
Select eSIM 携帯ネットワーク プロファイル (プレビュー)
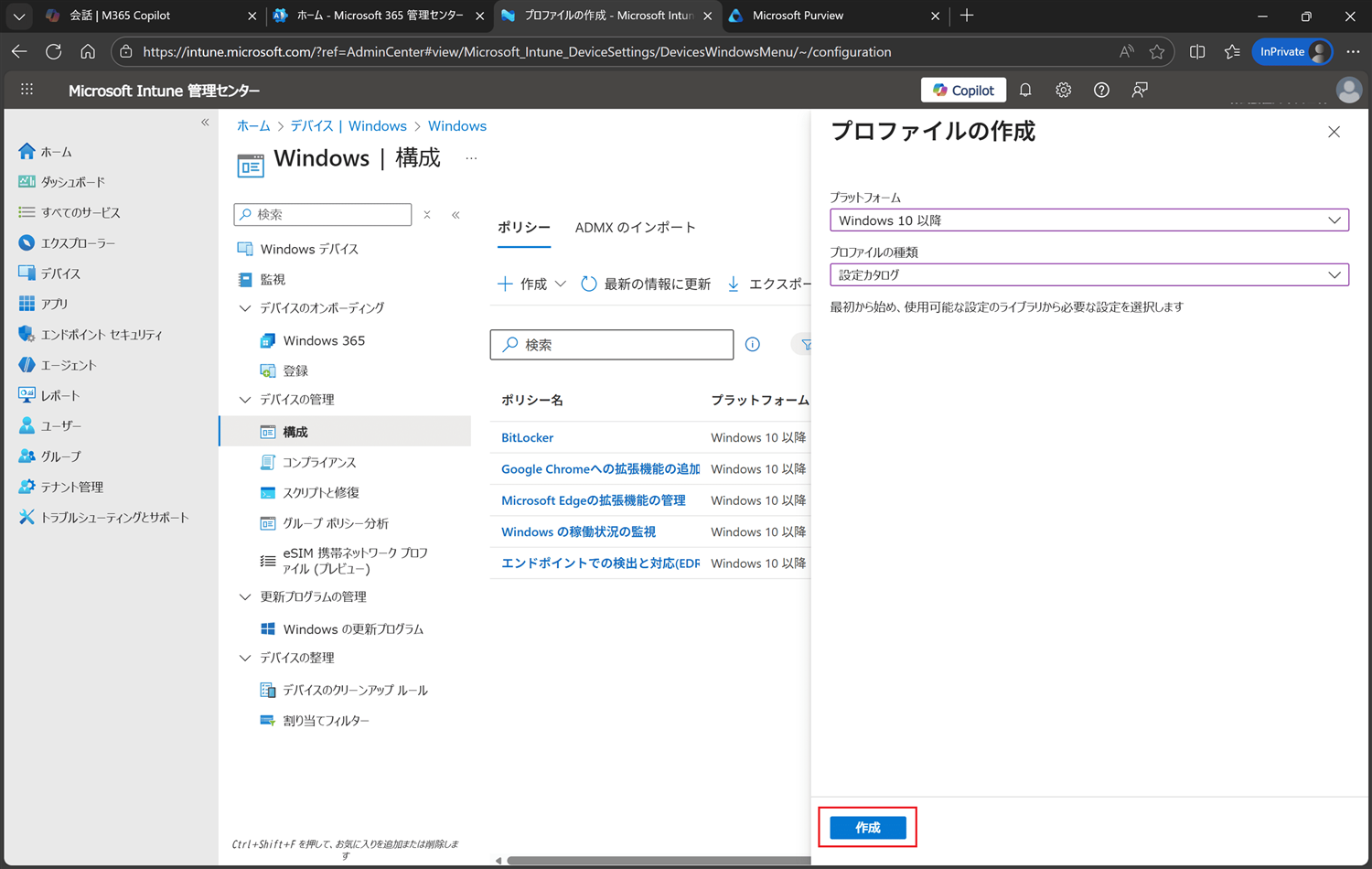point(345,561)
